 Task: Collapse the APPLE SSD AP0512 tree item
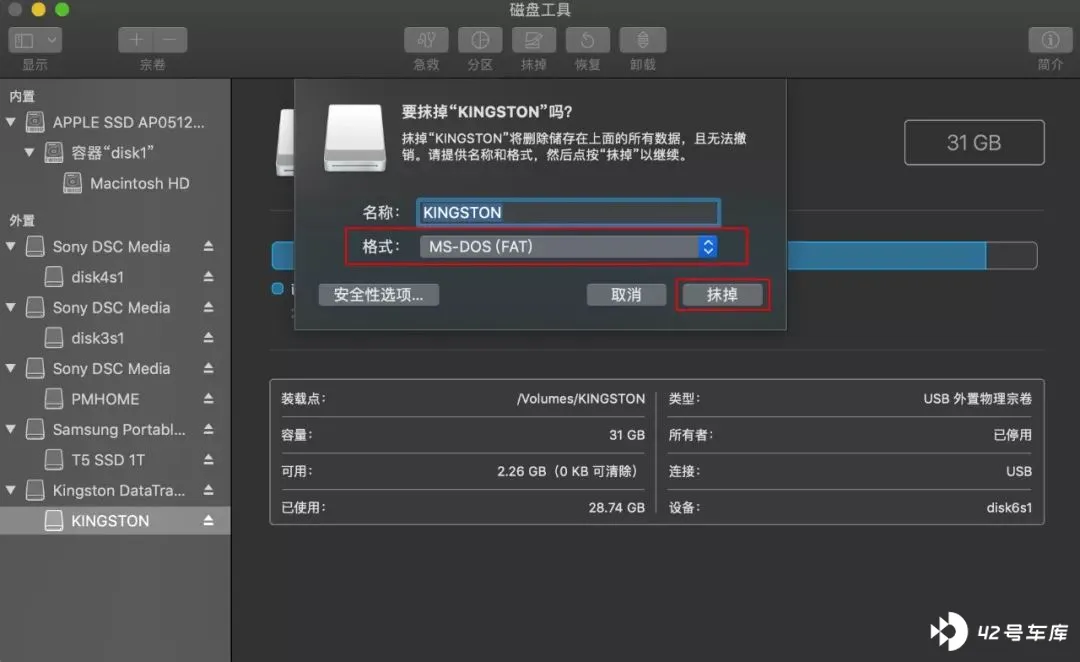click(x=11, y=122)
